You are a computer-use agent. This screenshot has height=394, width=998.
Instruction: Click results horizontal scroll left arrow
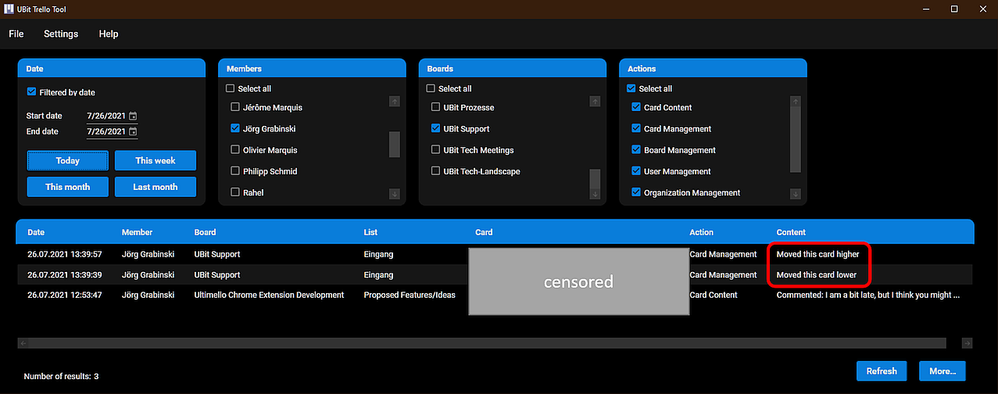click(x=23, y=343)
